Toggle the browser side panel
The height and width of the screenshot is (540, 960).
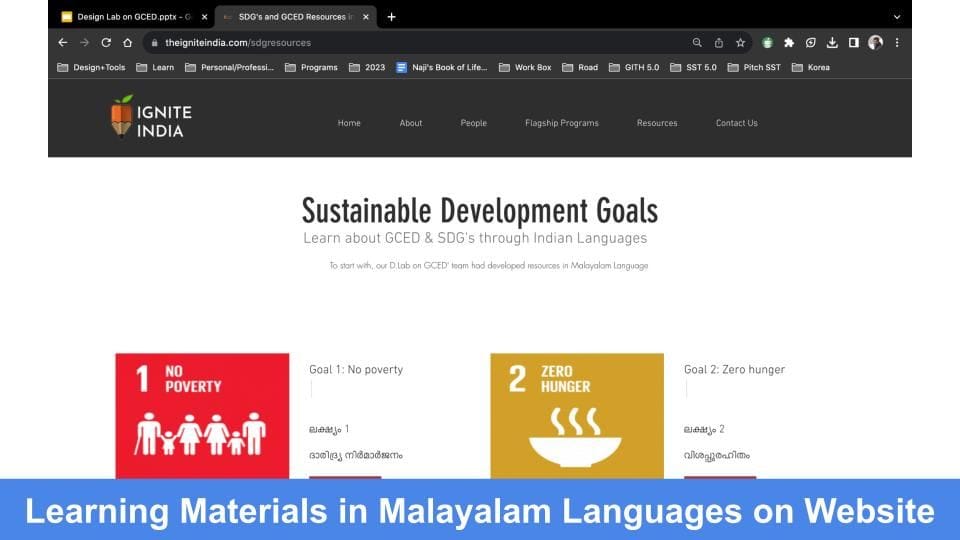[854, 43]
